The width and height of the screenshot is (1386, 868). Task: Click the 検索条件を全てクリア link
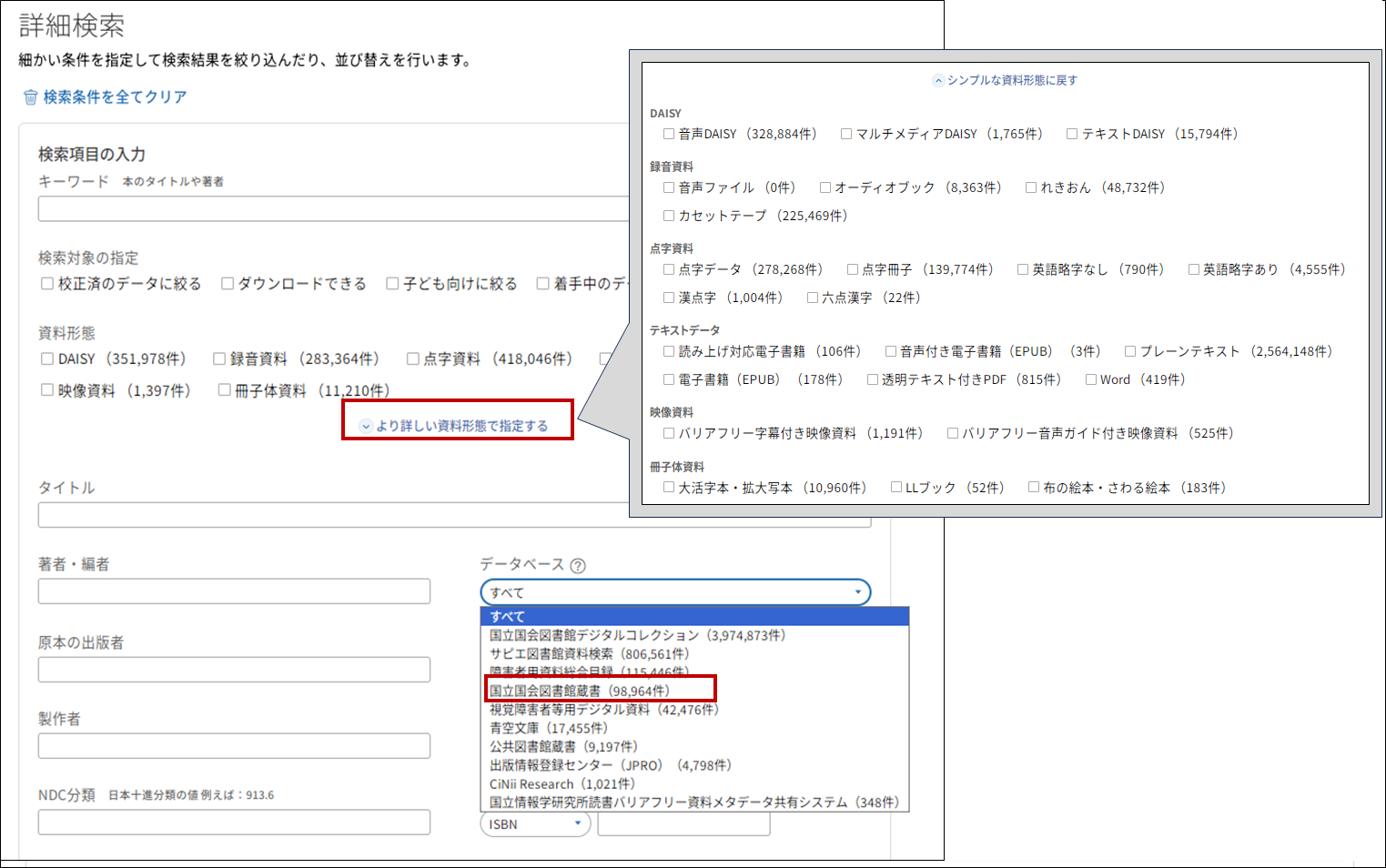tap(115, 97)
